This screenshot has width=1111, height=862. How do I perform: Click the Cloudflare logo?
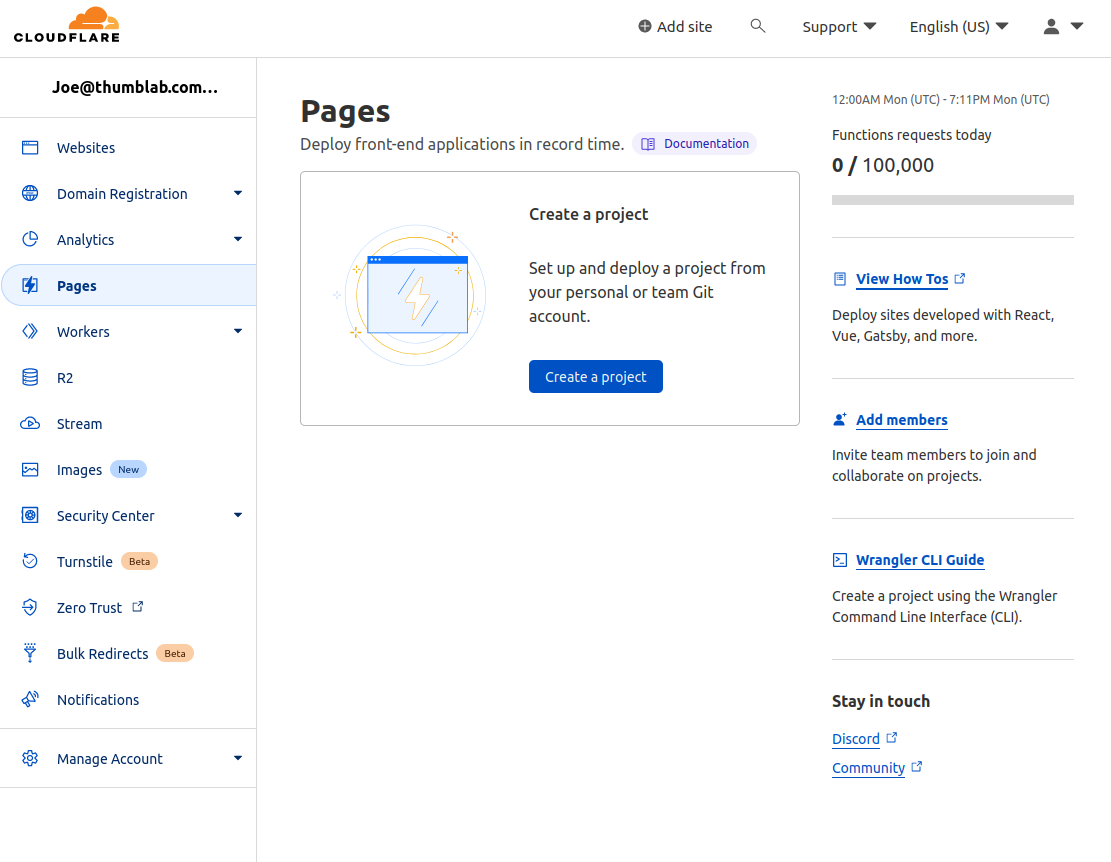[67, 25]
